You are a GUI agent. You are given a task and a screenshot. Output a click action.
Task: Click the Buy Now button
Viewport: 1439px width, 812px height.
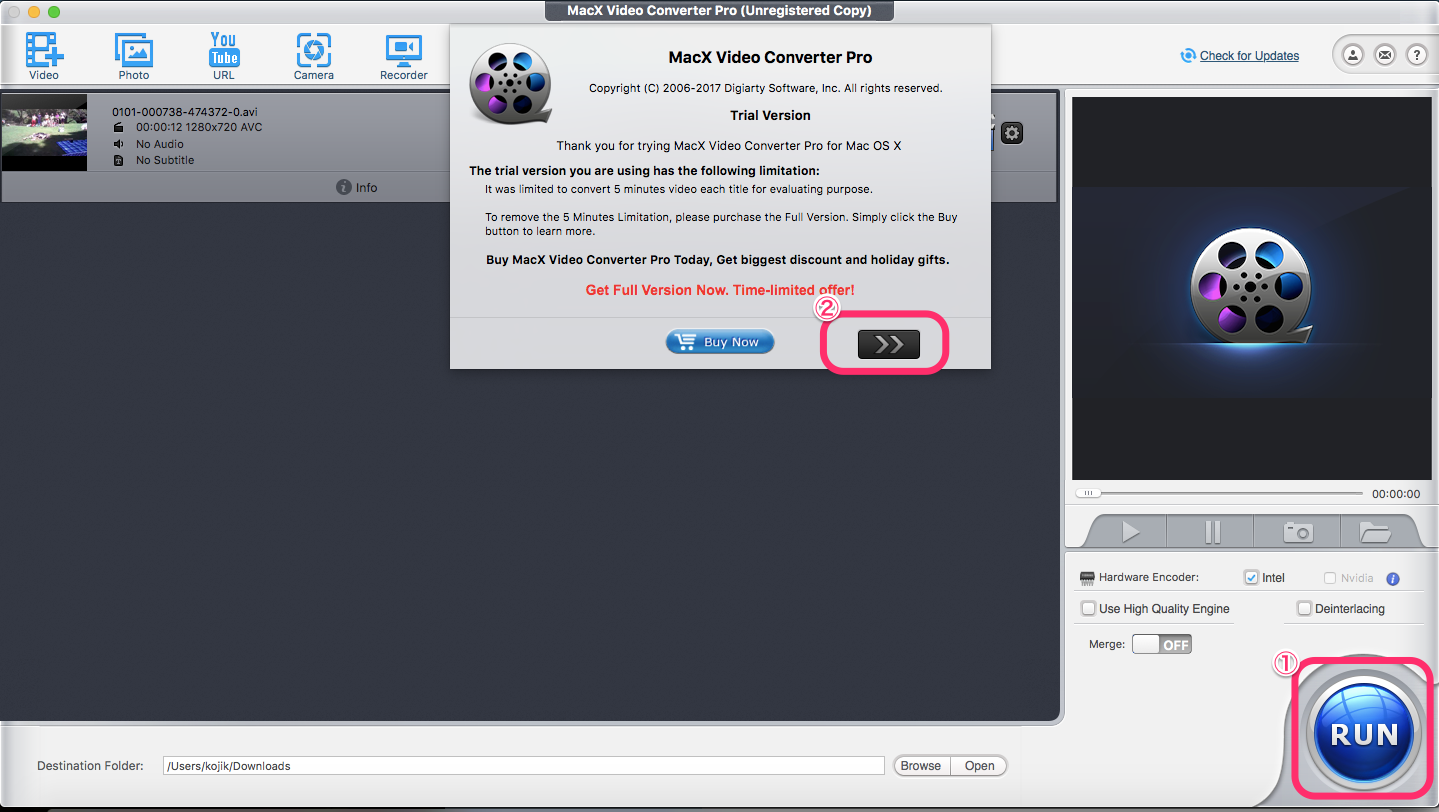(x=720, y=342)
